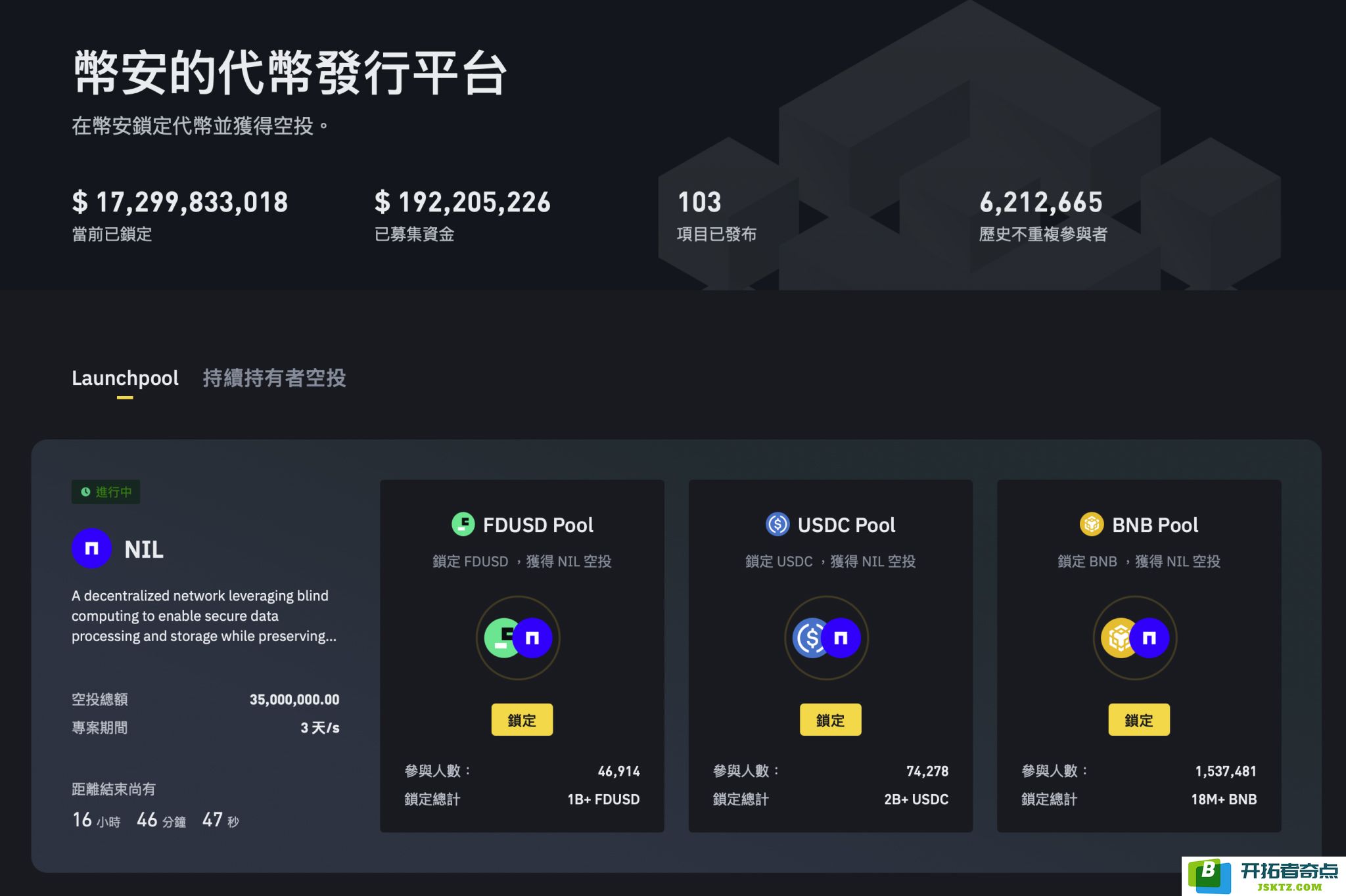Click the USDC Pool header coin icon
The height and width of the screenshot is (896, 1346).
pyautogui.click(x=777, y=524)
